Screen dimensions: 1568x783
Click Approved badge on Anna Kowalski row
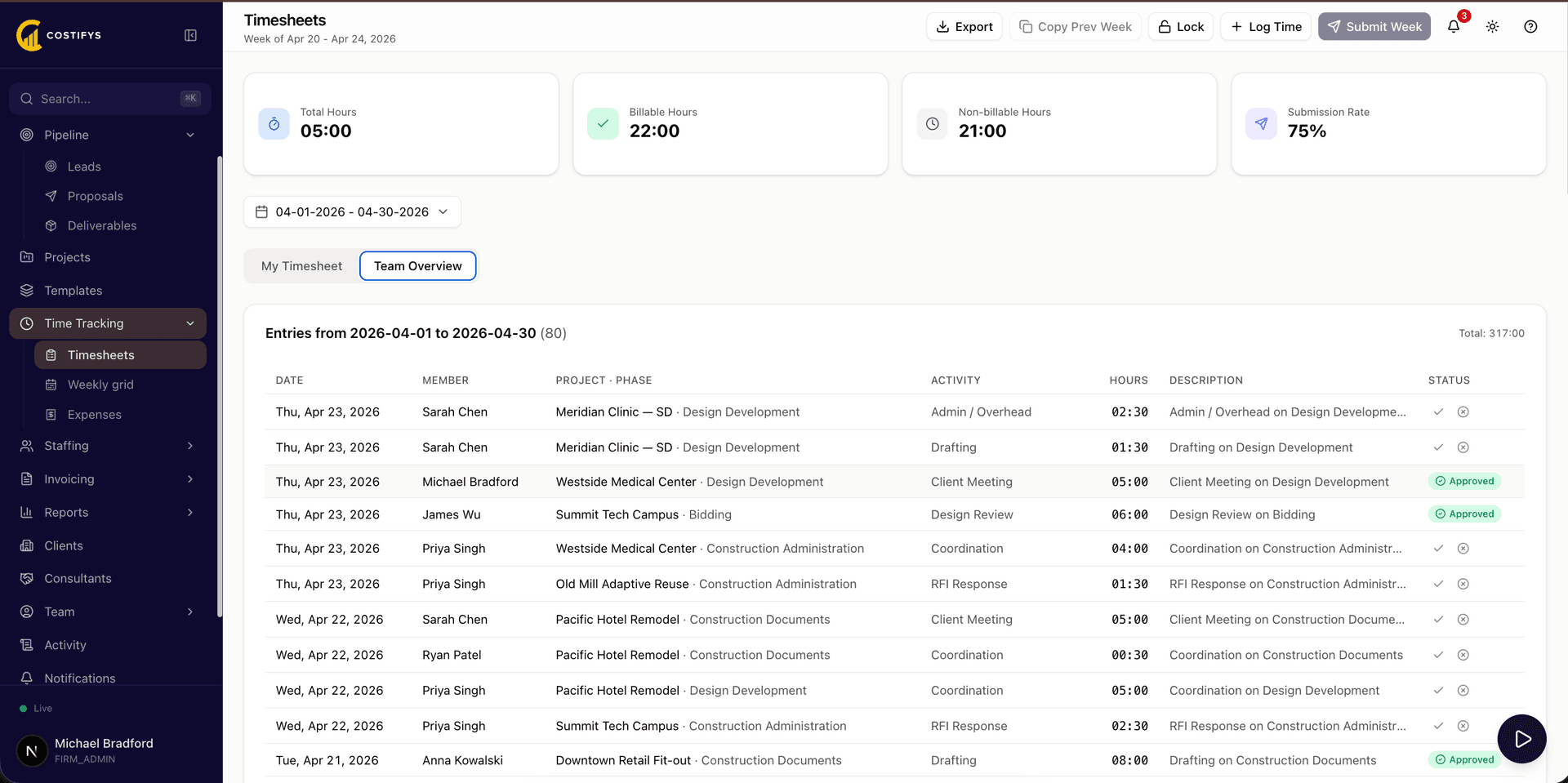pos(1465,760)
